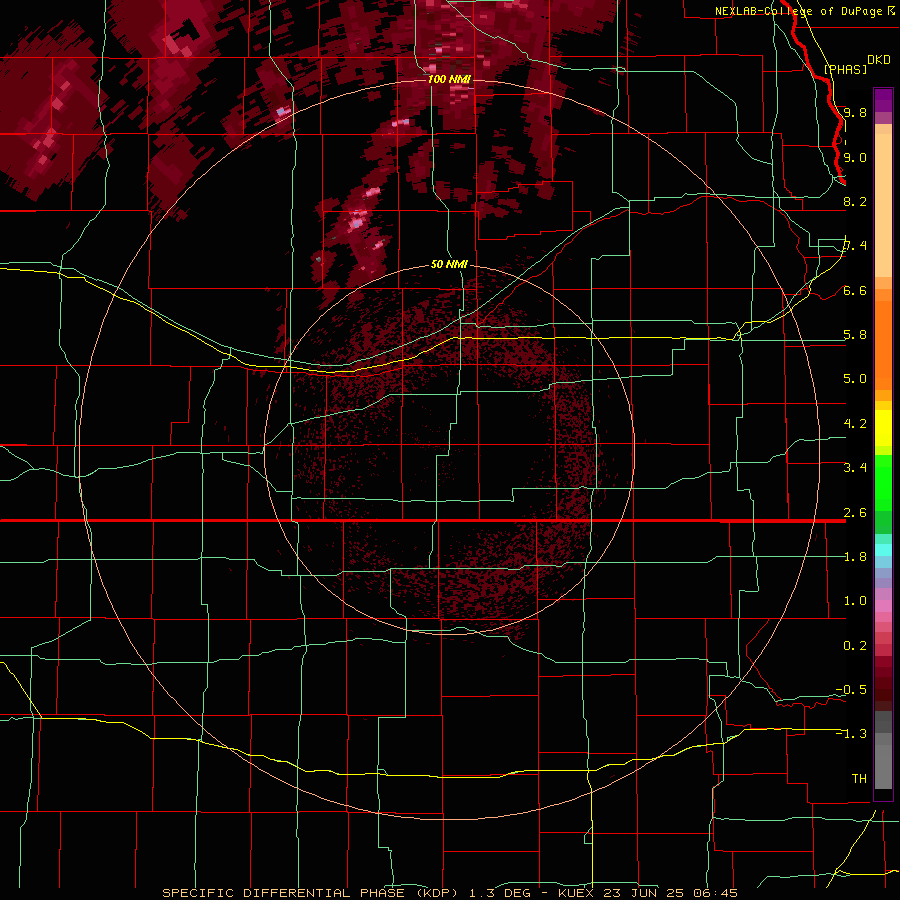Pick the purple top segment of color bar
The width and height of the screenshot is (900, 900).
click(883, 100)
